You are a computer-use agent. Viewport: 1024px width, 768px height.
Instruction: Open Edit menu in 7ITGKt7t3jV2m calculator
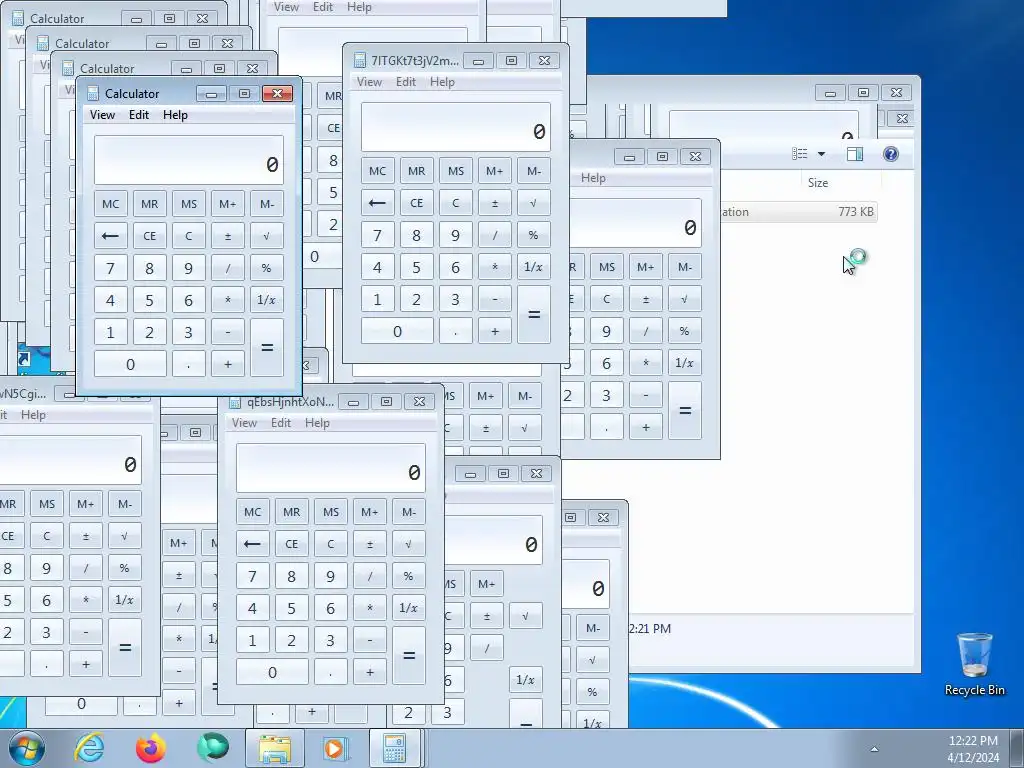click(406, 82)
